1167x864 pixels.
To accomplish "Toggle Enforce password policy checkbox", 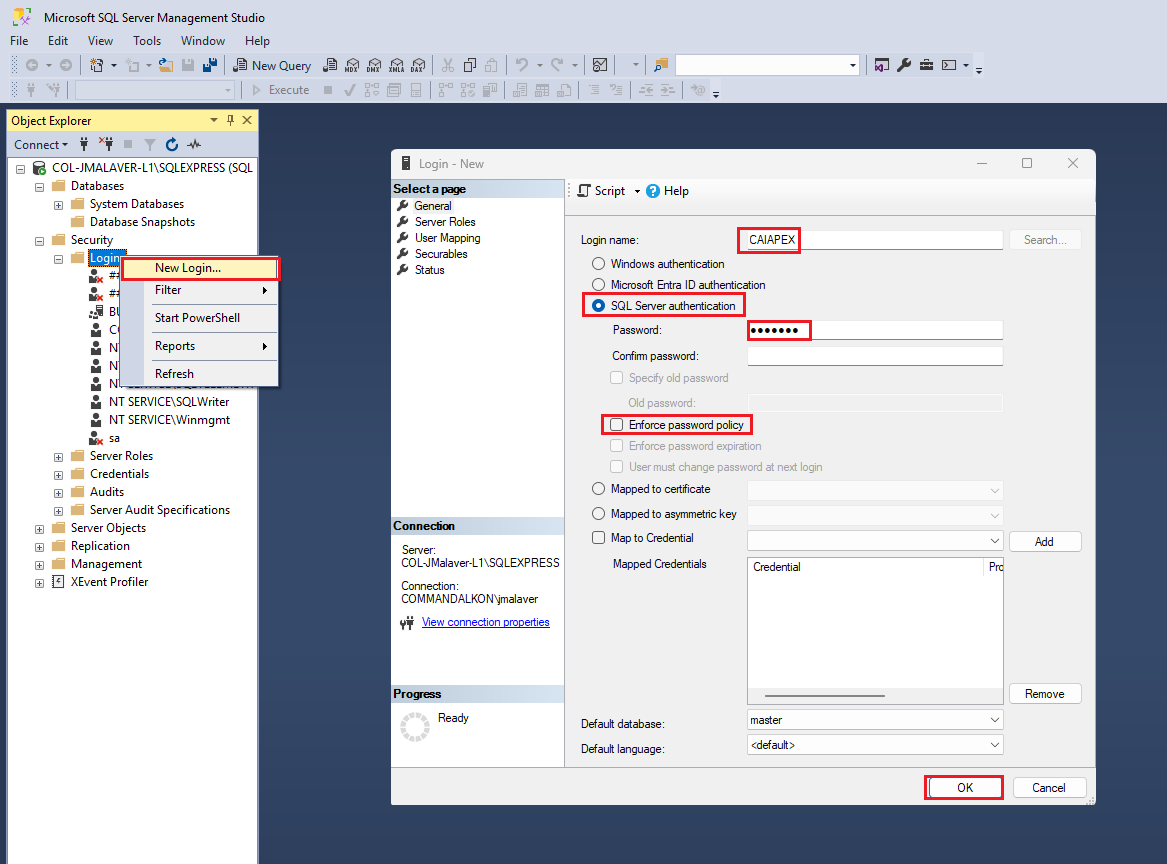I will [x=617, y=425].
